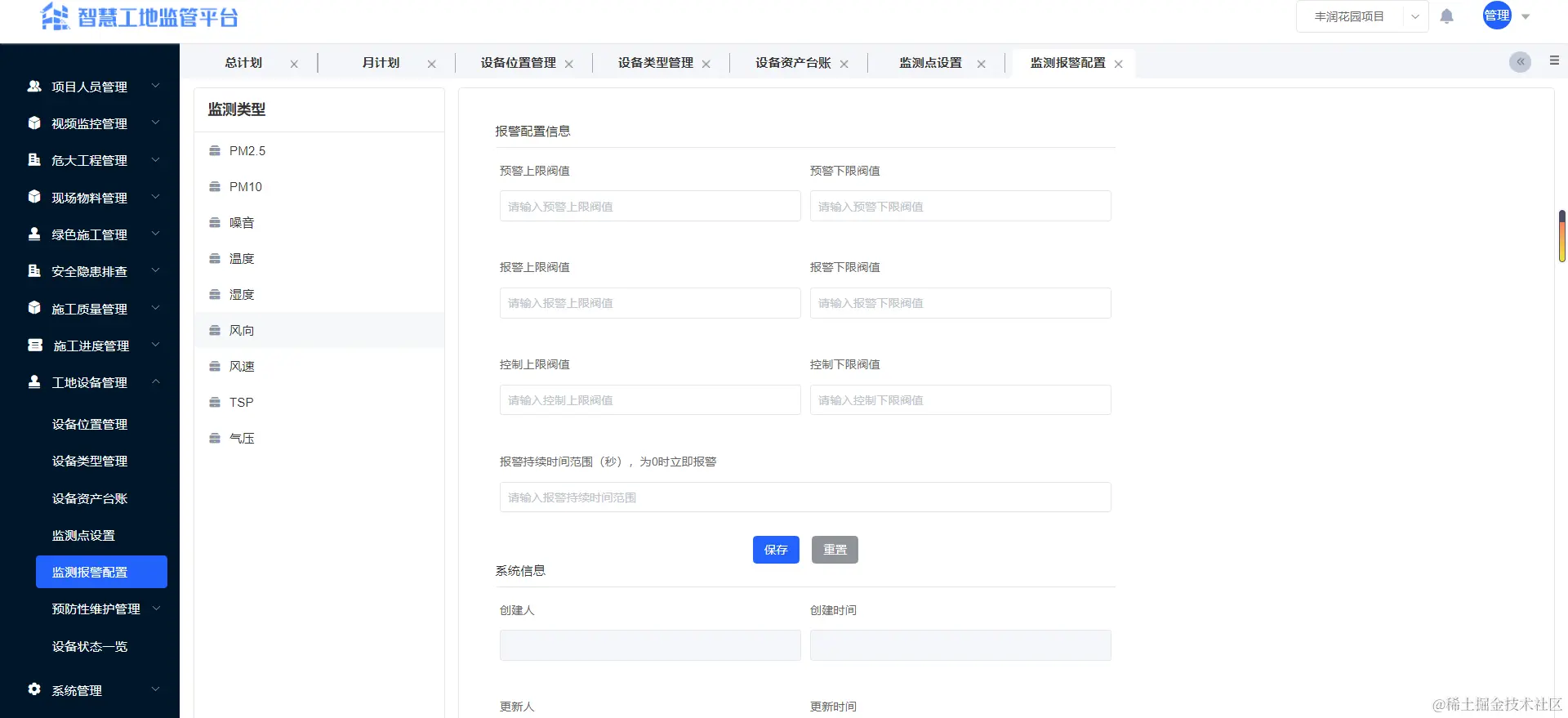Viewport: 1568px width, 718px height.
Task: Click the 预警下限阀值 input field
Action: 960,206
